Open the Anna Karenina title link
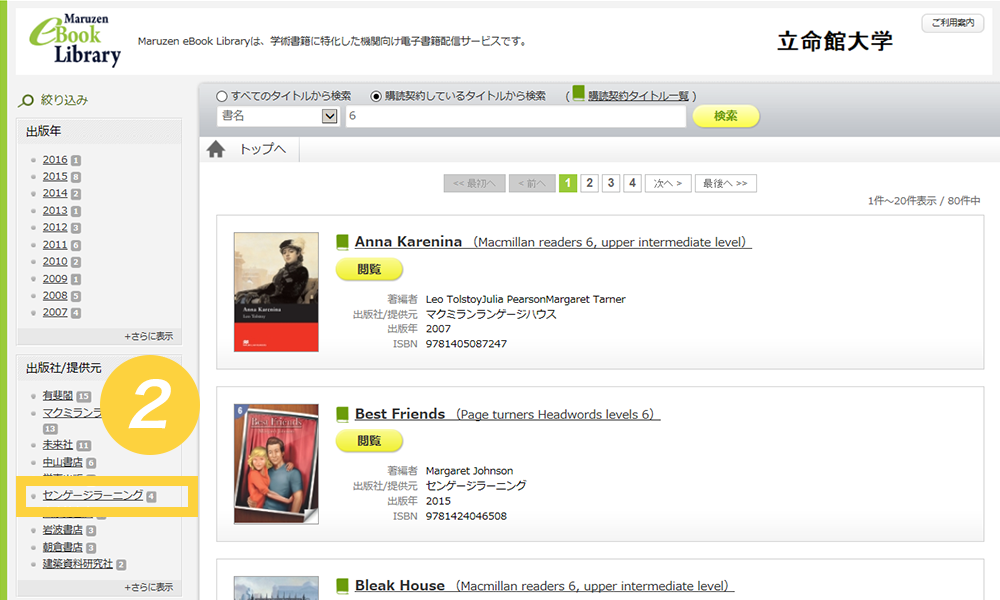The width and height of the screenshot is (1000, 600). 553,242
